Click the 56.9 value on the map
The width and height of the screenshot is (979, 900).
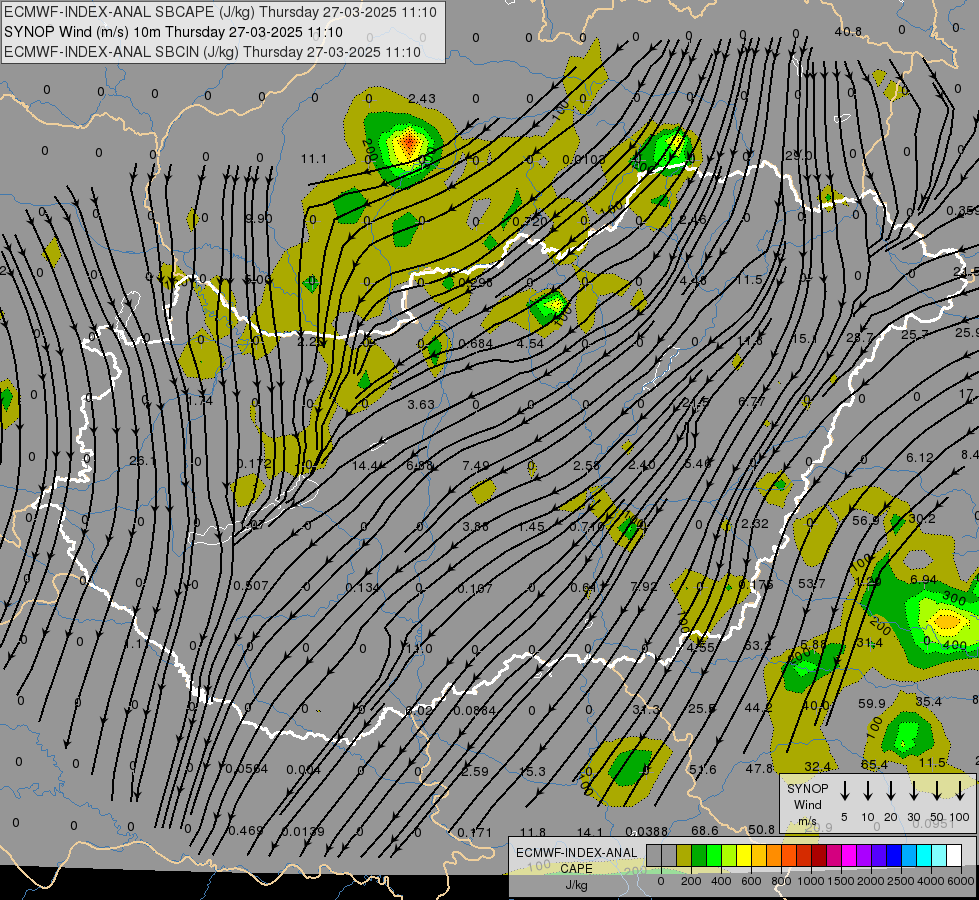tap(865, 520)
